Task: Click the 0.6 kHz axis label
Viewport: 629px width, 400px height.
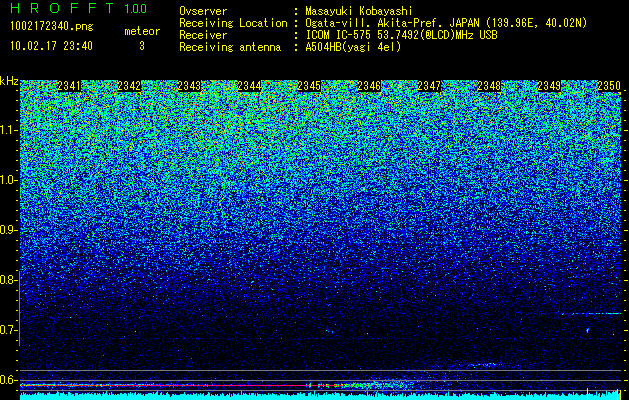Action: click(8, 380)
